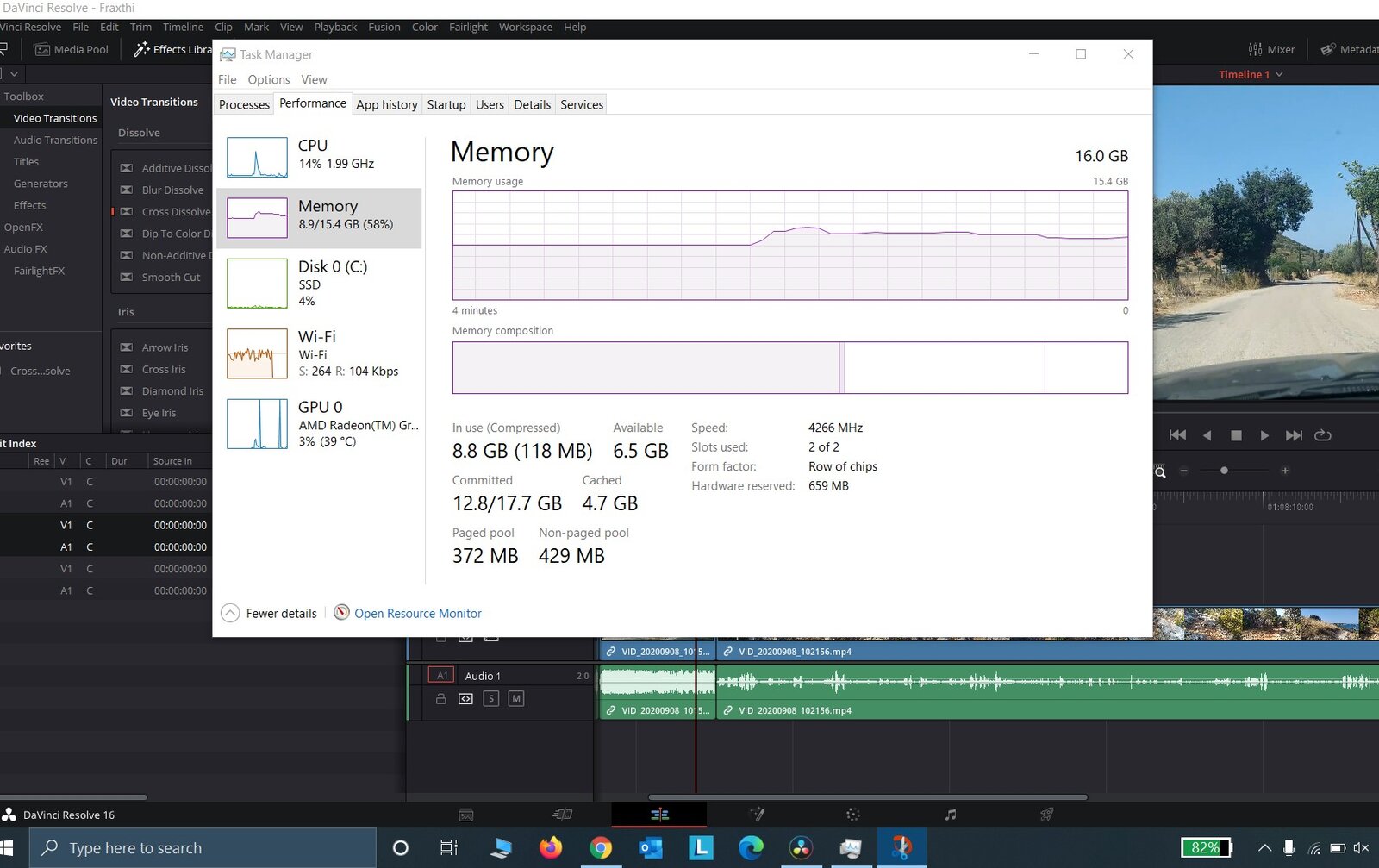1379x868 pixels.
Task: Open the Resolve Playback menu
Action: [335, 27]
